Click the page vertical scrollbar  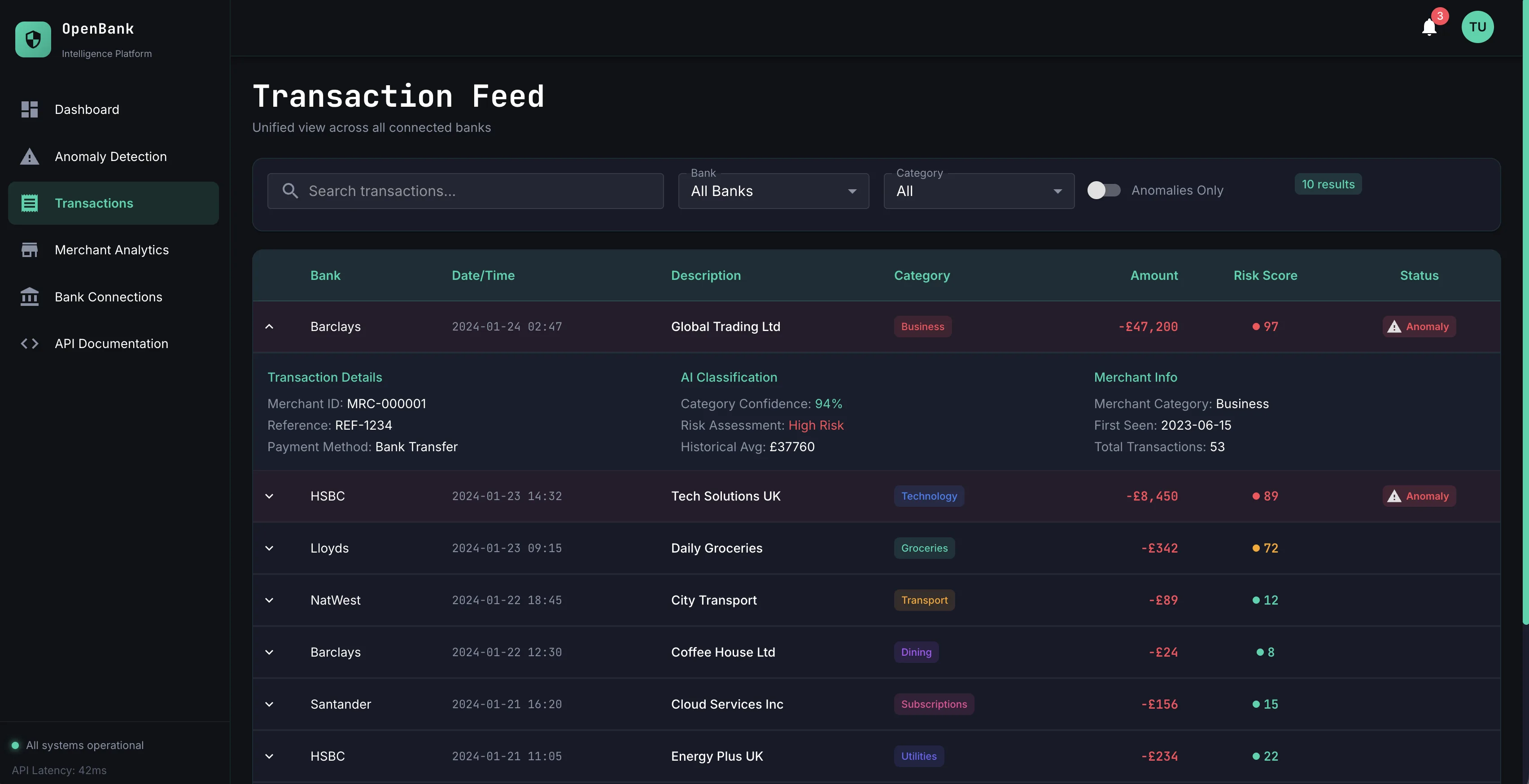pyautogui.click(x=1525, y=312)
